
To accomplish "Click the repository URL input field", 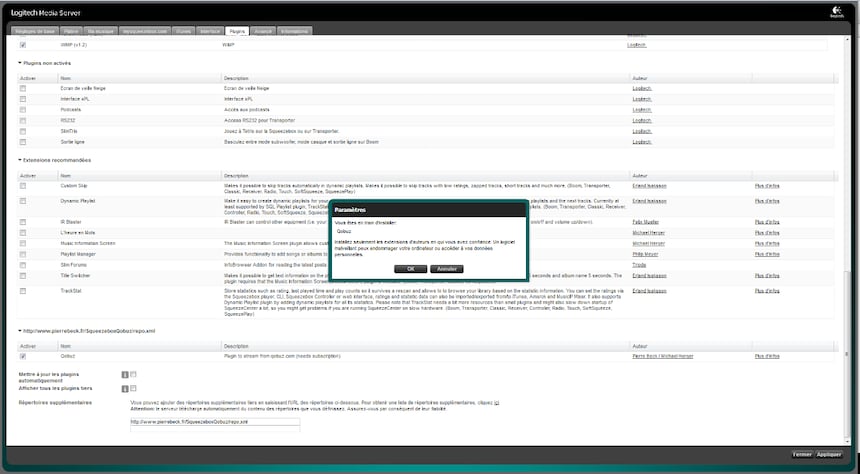I will [x=215, y=422].
